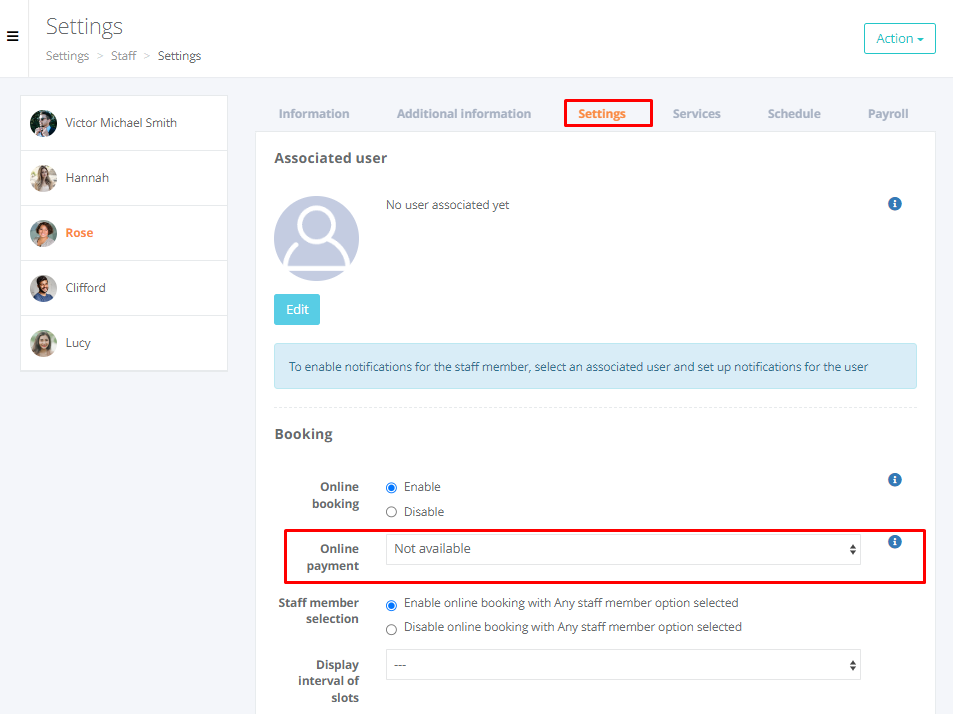Open the Display interval of slots dropdown
The height and width of the screenshot is (714, 953).
click(622, 665)
